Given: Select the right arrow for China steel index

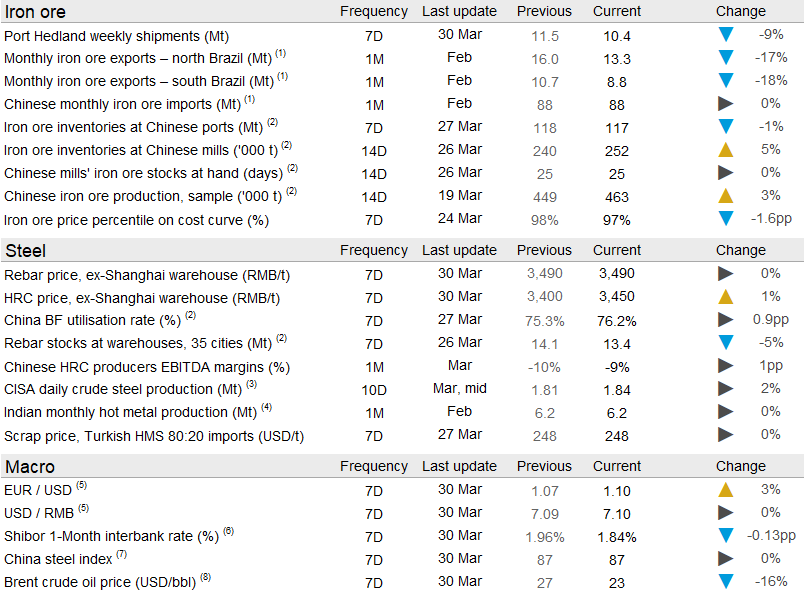Looking at the screenshot, I should pyautogui.click(x=726, y=559).
